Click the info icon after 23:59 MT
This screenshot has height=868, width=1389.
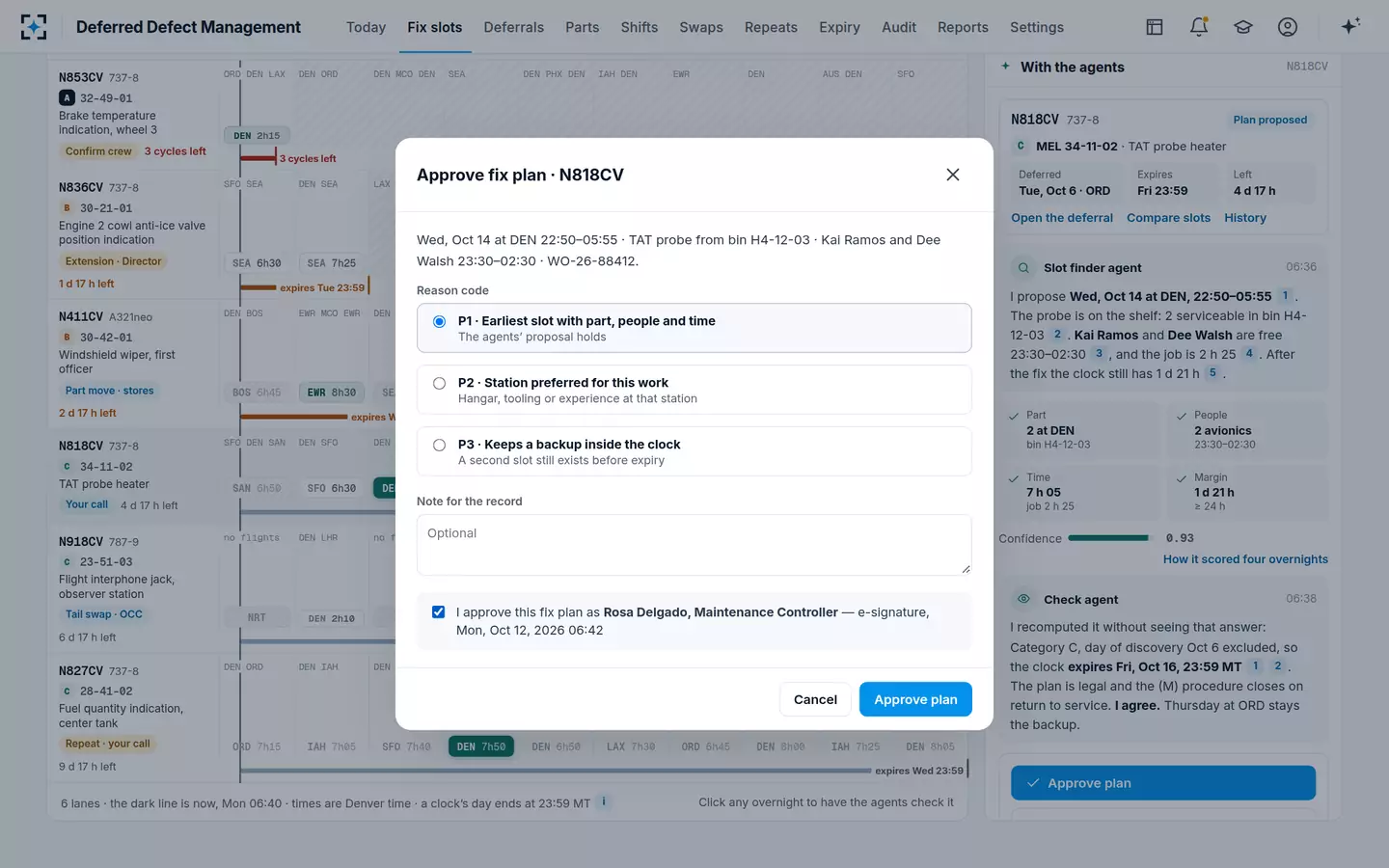pos(604,801)
